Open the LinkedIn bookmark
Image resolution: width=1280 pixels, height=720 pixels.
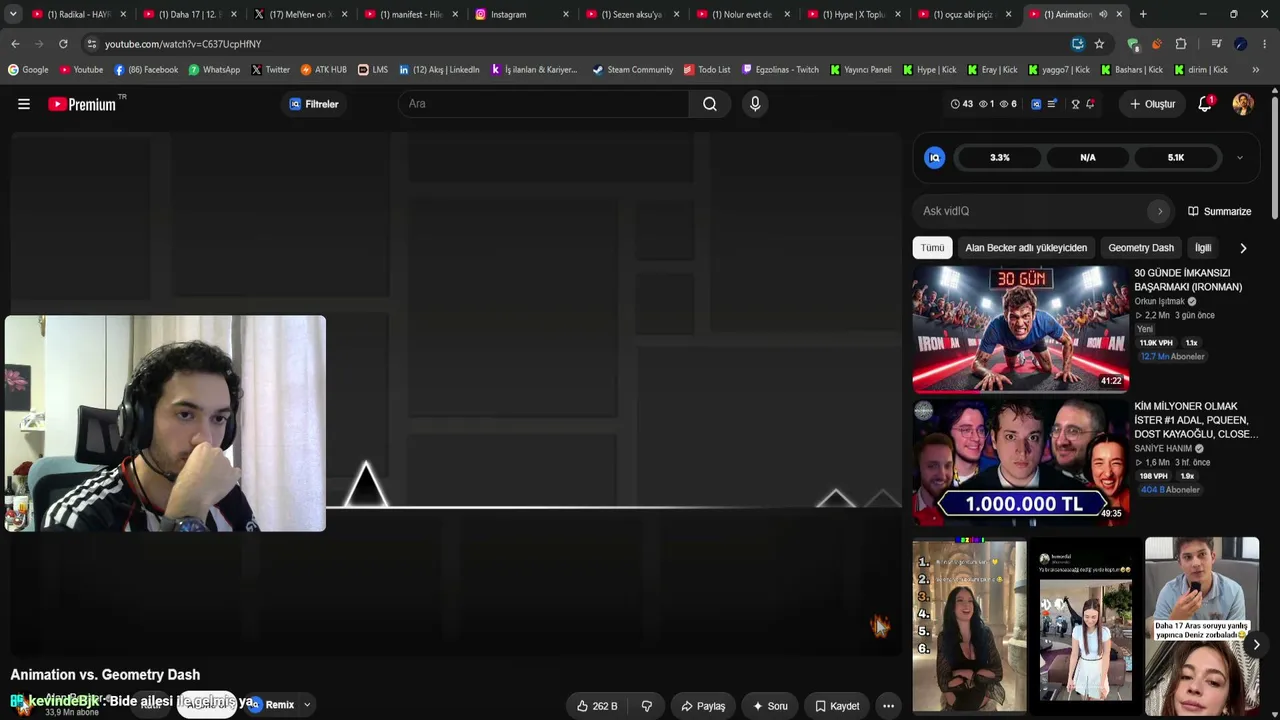[439, 70]
